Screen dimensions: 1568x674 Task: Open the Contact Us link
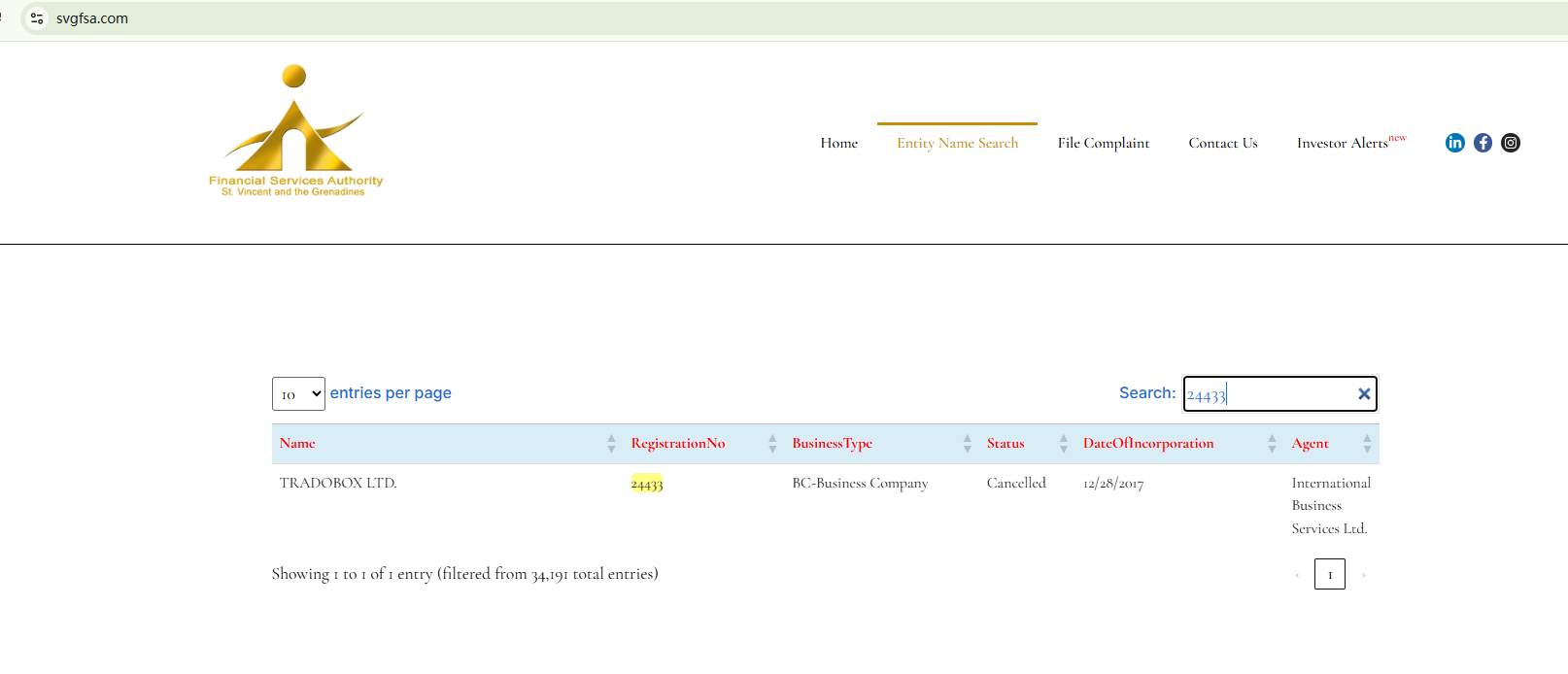point(1222,143)
